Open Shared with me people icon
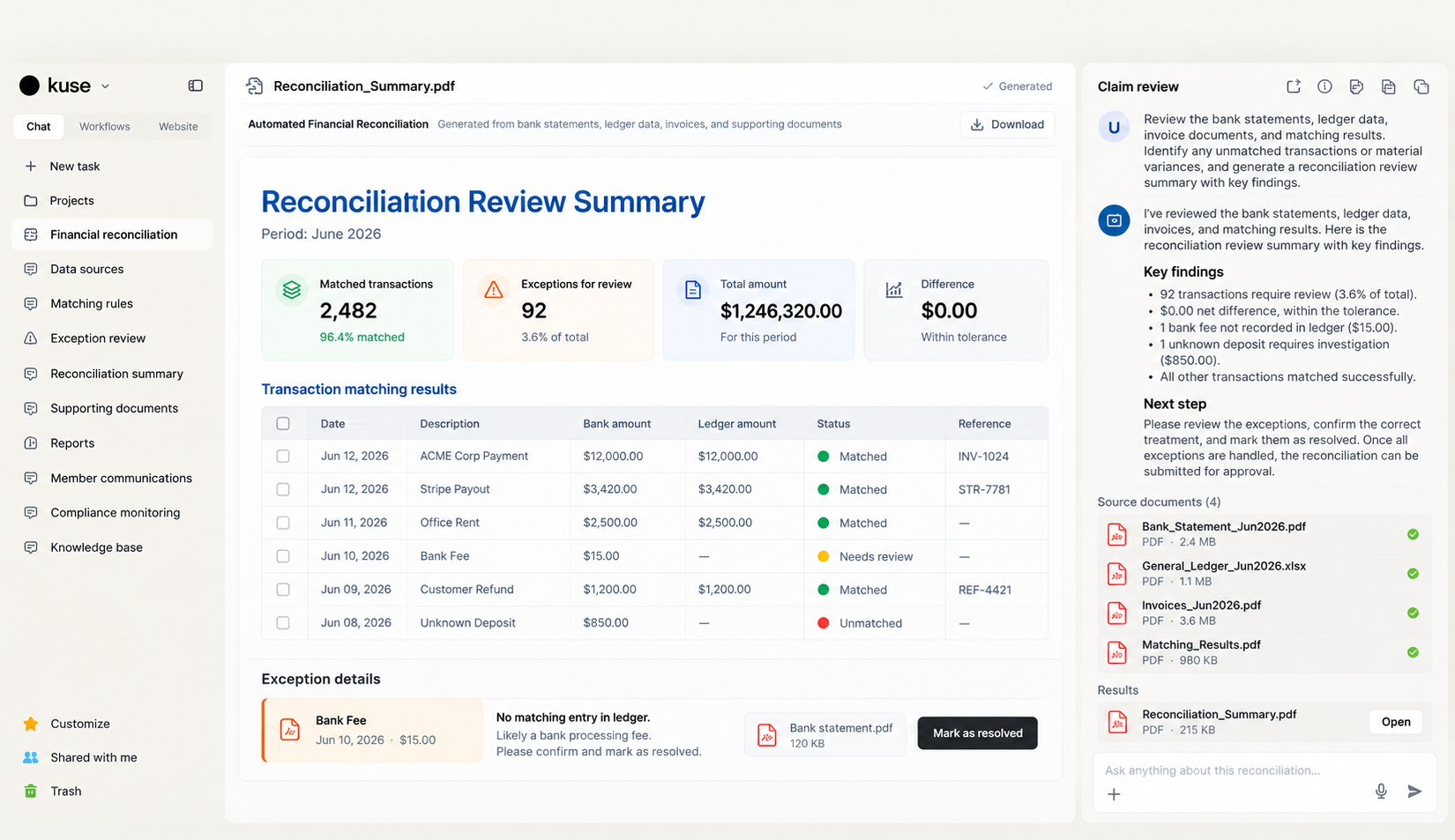The image size is (1455, 840). pos(31,757)
